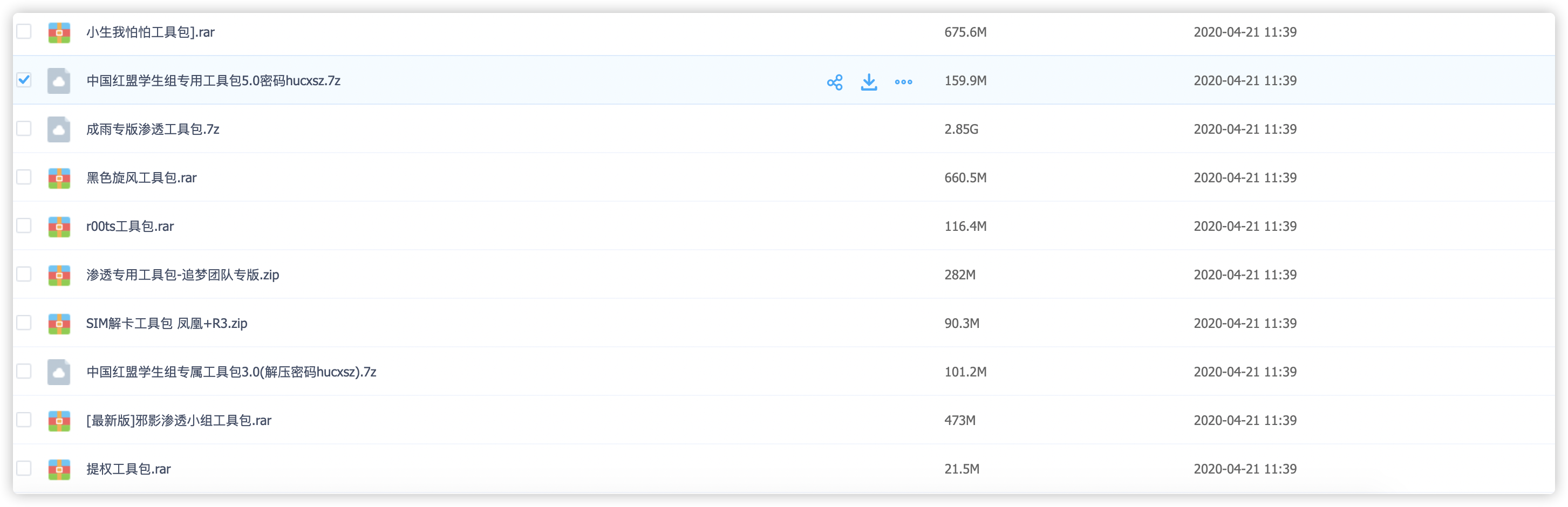This screenshot has width=1568, height=507.
Task: Tick checkbox beside SIM解卡工具包 凤凰+R3.zip
Action: 24,323
